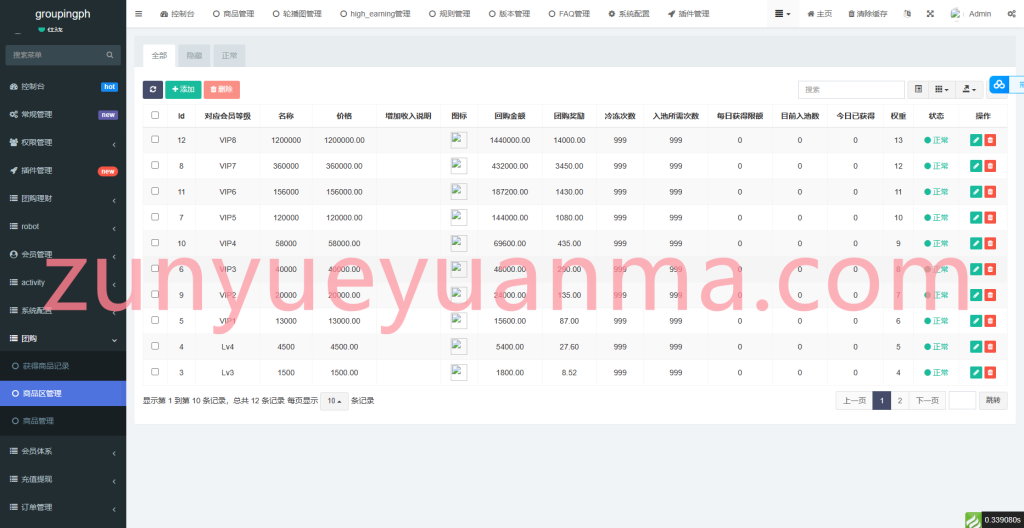
Task: Open 常规管理 in the sidebar
Action: coord(63,114)
